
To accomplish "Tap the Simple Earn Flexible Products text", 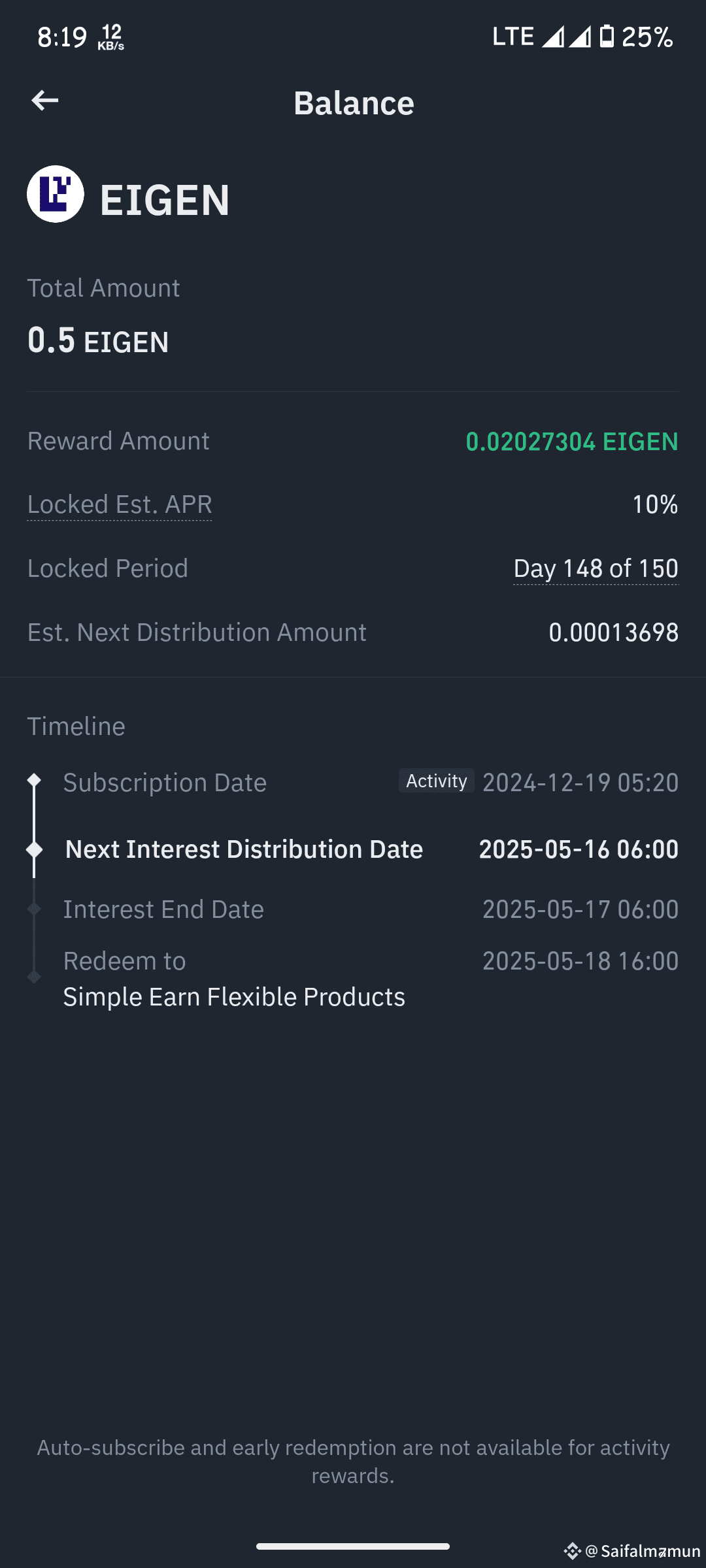I will point(234,997).
